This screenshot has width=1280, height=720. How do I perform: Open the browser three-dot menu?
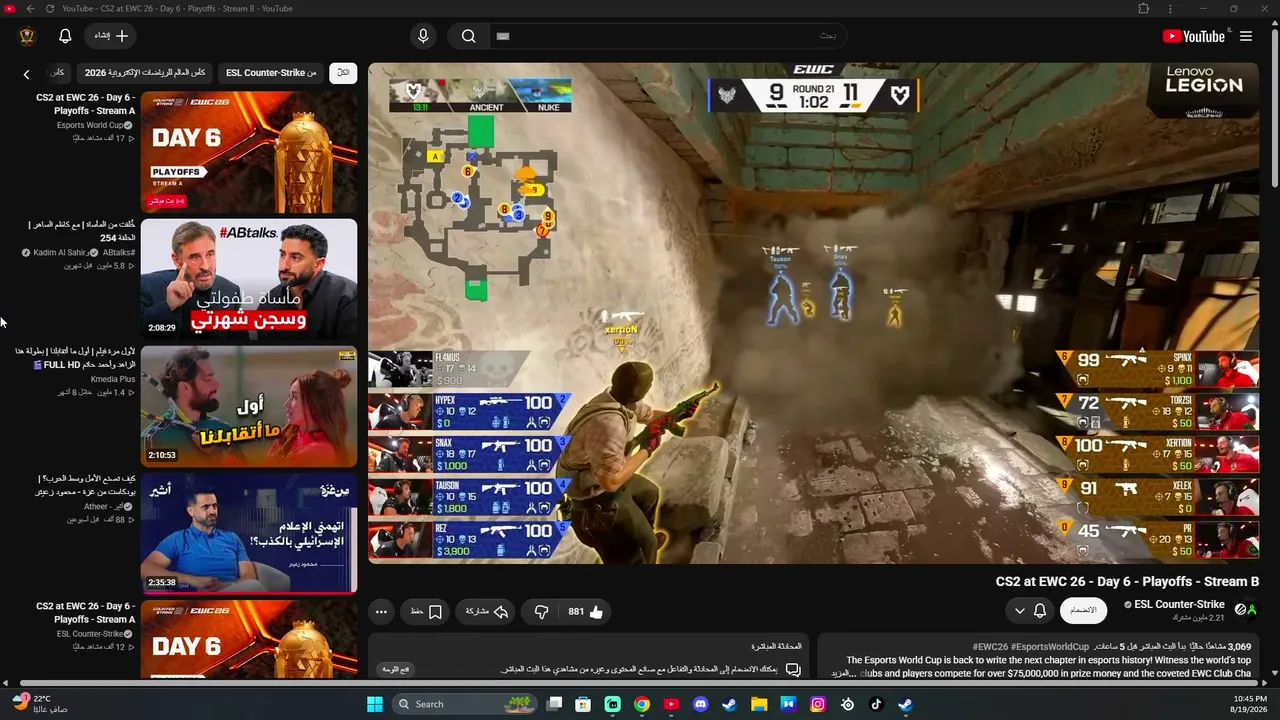pyautogui.click(x=1170, y=9)
